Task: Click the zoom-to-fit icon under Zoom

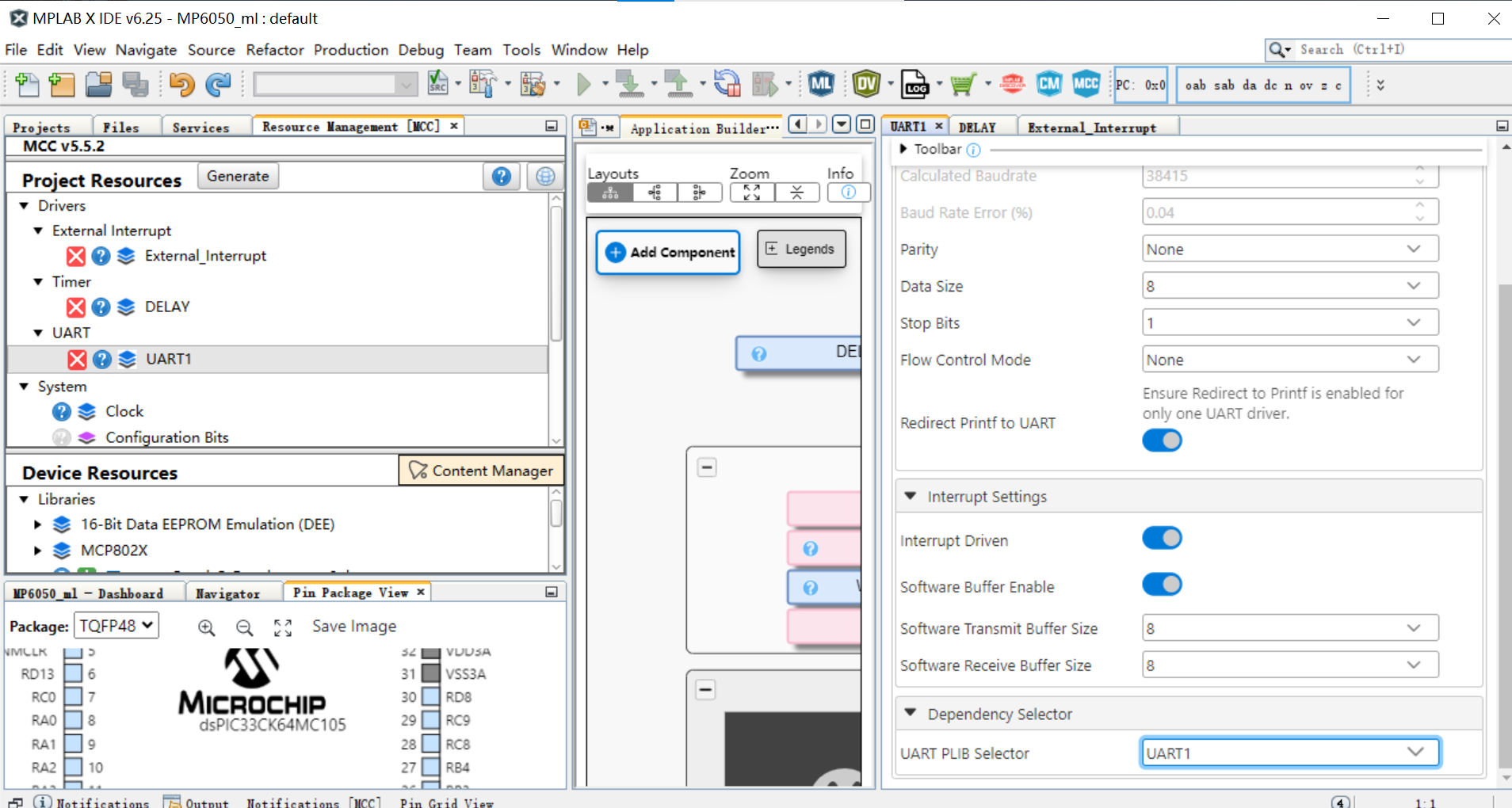Action: pos(752,192)
